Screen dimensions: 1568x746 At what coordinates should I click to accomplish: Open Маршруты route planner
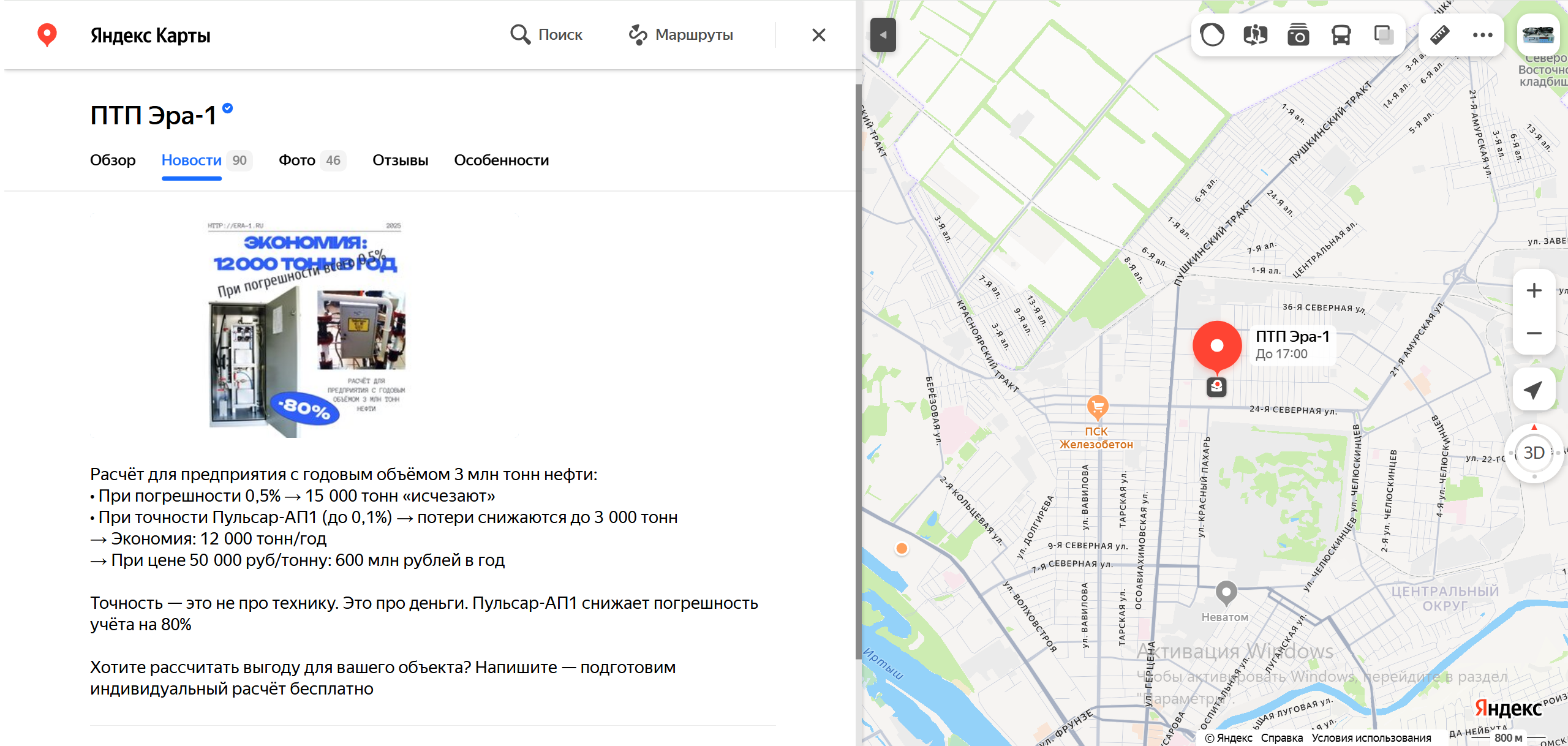pos(681,35)
